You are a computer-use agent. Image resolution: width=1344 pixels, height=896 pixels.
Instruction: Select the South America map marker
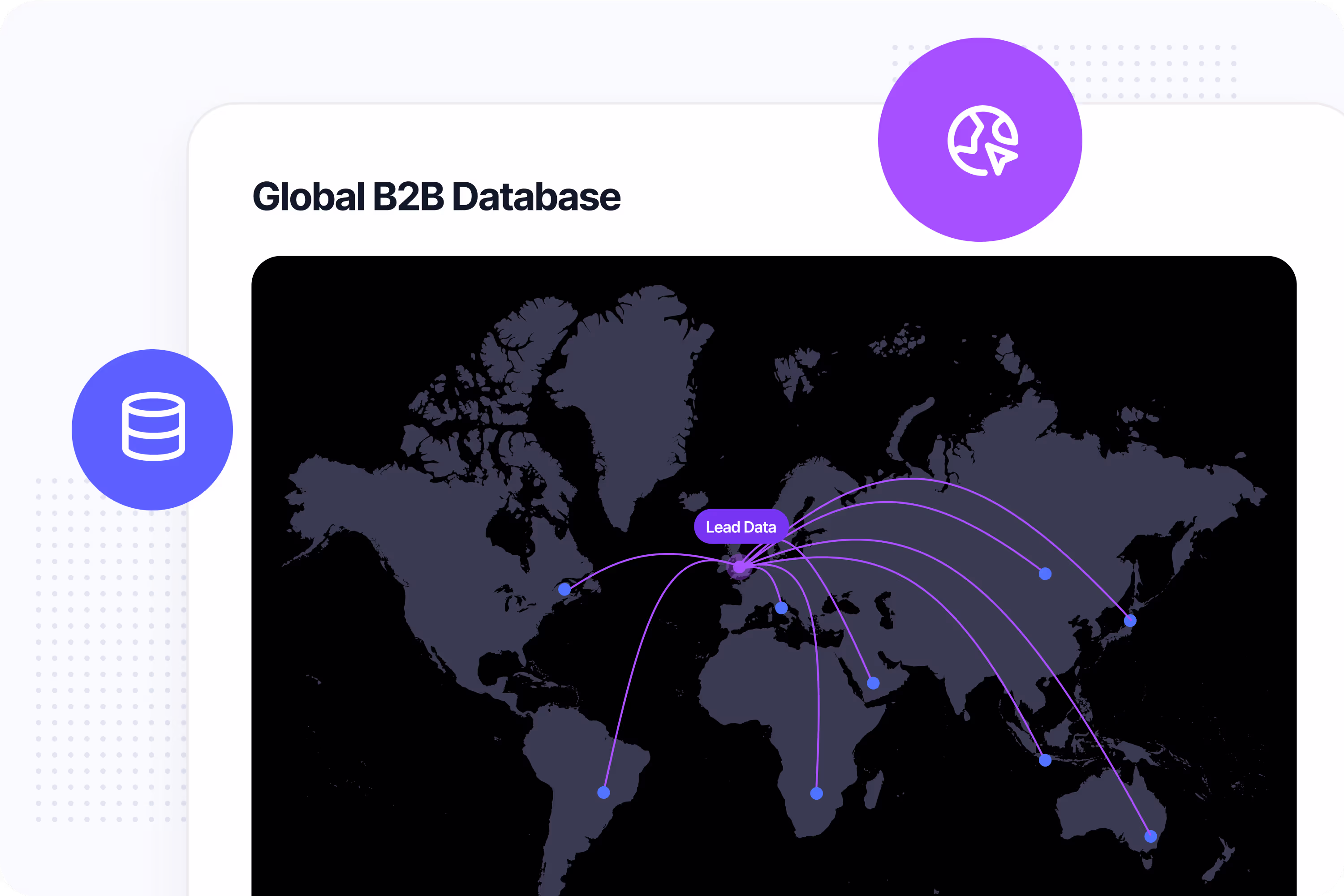[x=604, y=793]
